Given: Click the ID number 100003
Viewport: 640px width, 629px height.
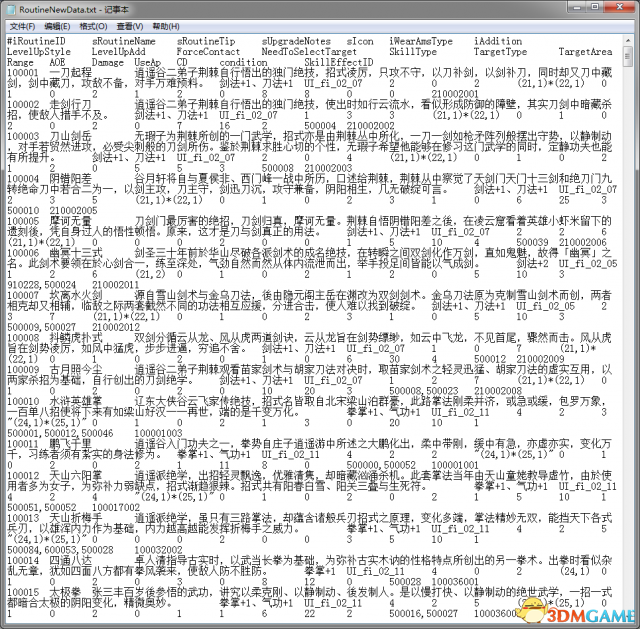Looking at the screenshot, I should pyautogui.click(x=23, y=137).
